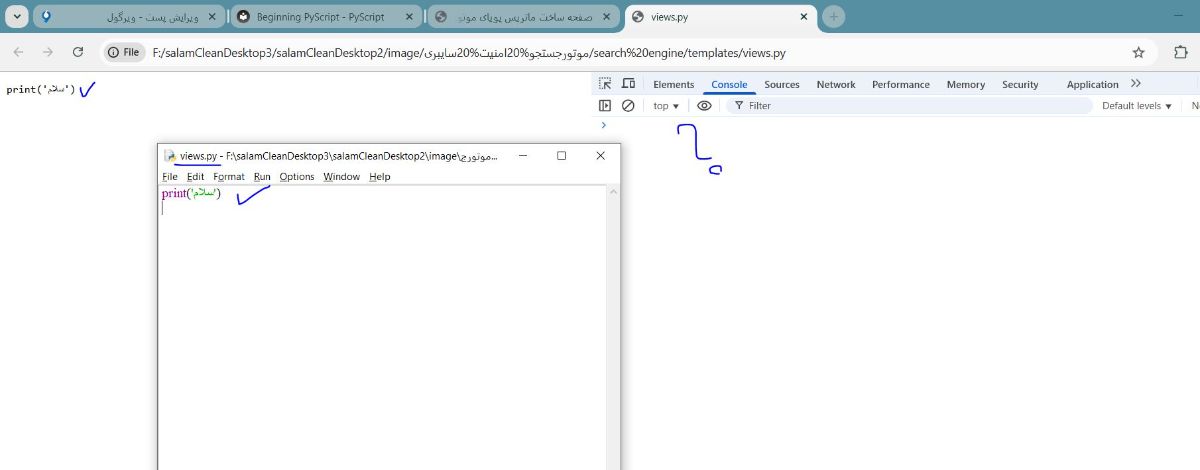Open the Default levels dropdown
This screenshot has width=1200, height=470.
coord(1137,106)
